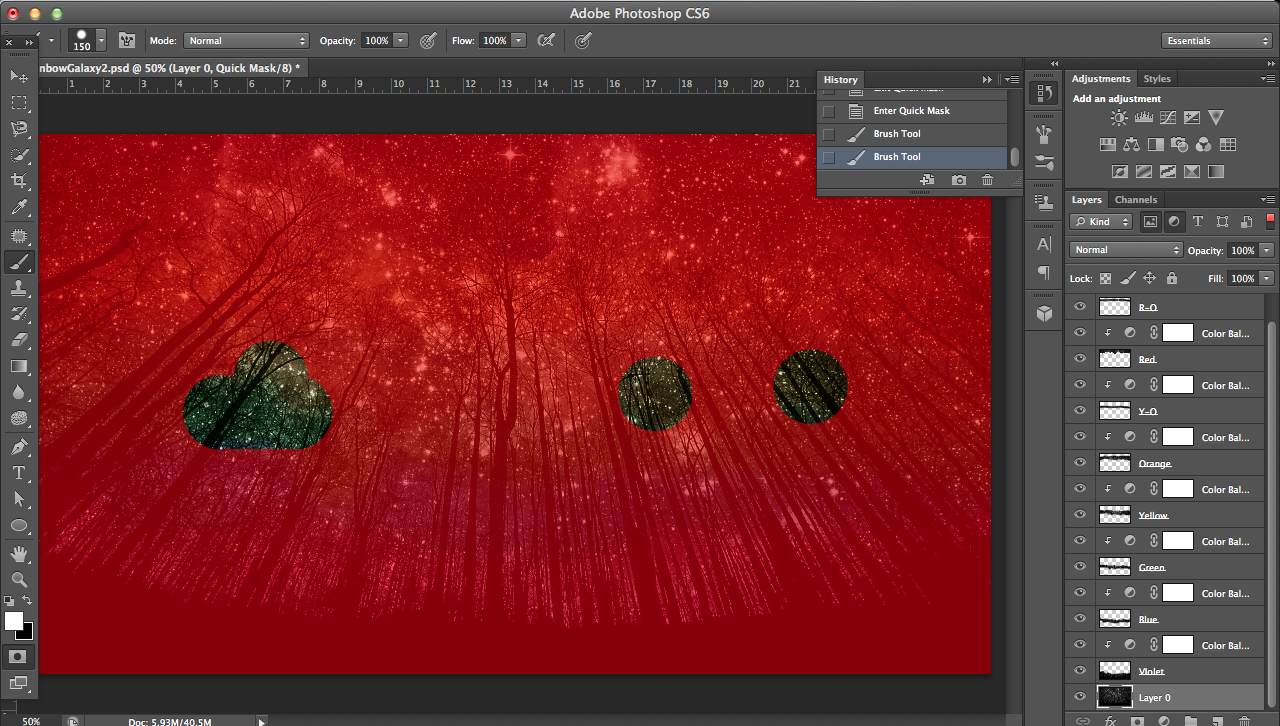Click the Red layer thumbnail

[1114, 359]
